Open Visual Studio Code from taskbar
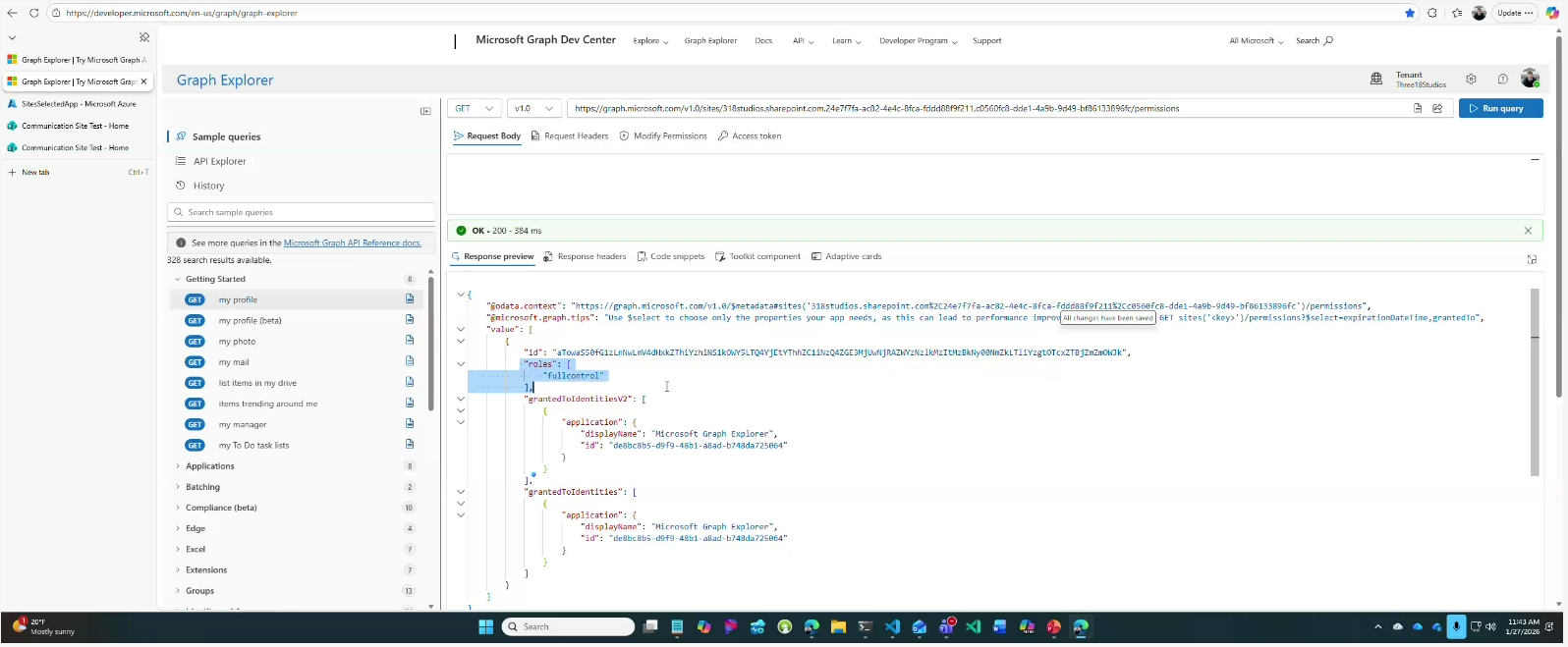1568x647 pixels. pyautogui.click(x=892, y=627)
